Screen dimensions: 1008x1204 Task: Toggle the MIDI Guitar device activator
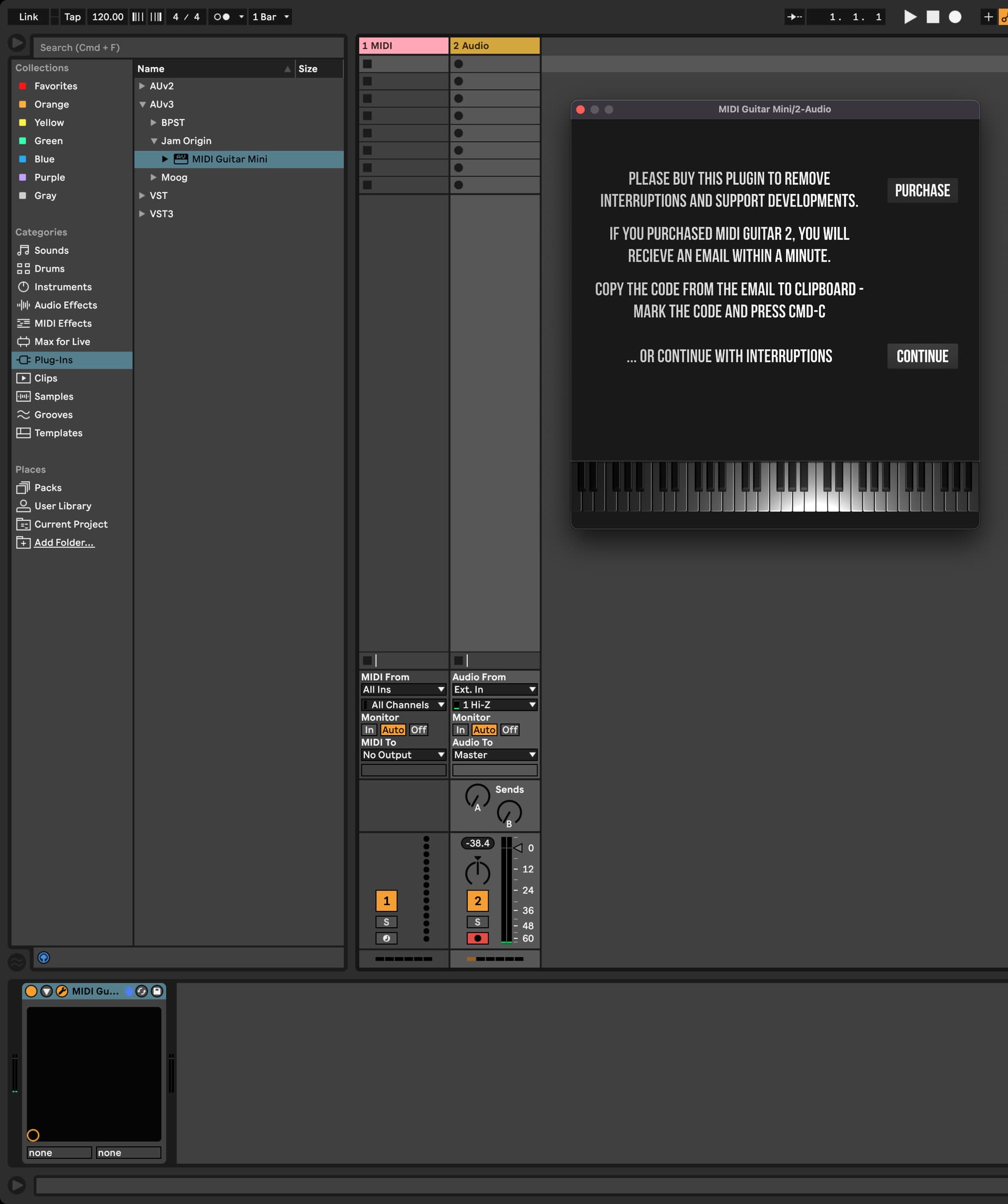[31, 991]
